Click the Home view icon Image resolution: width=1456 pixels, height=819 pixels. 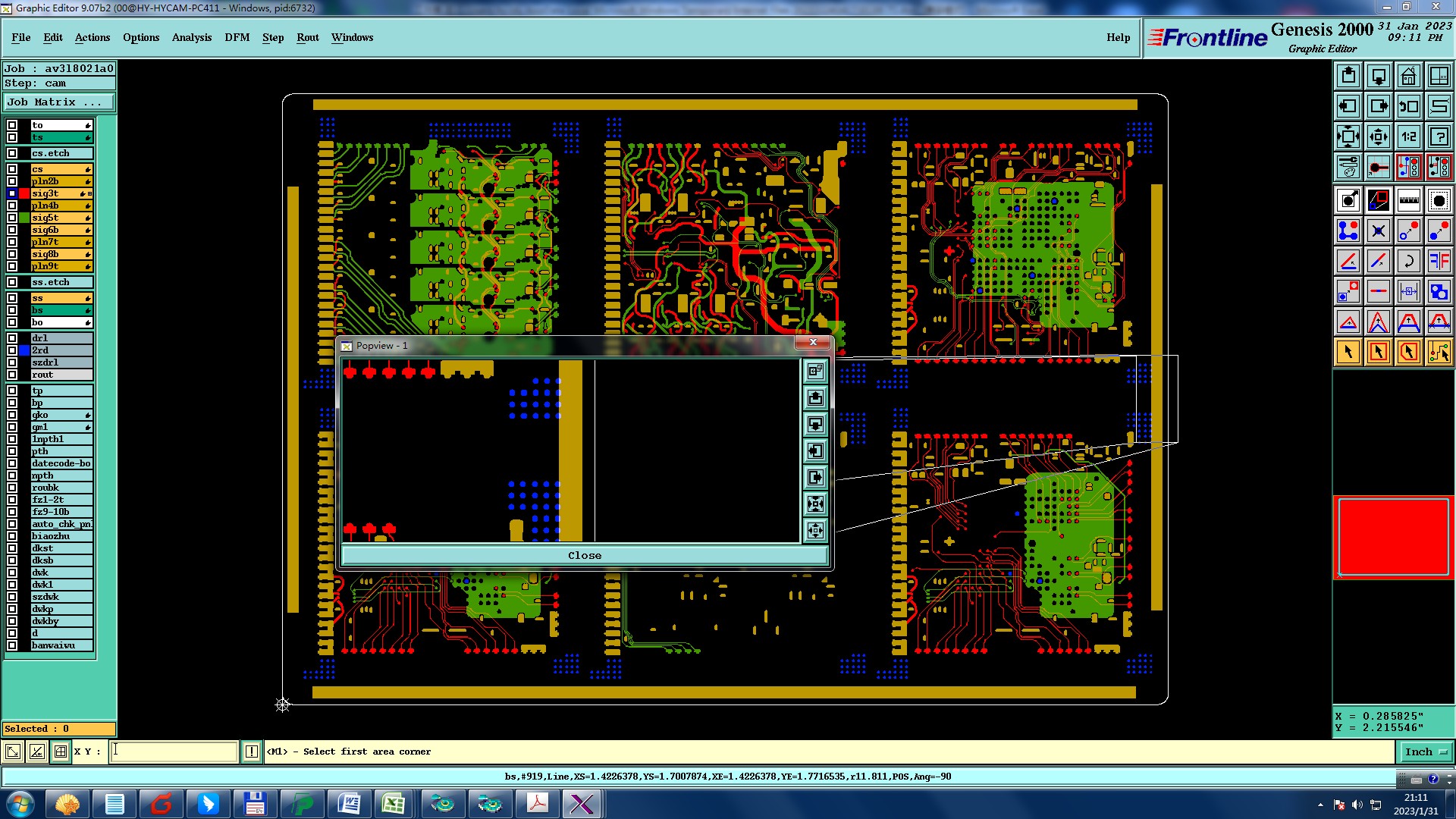pos(1408,76)
